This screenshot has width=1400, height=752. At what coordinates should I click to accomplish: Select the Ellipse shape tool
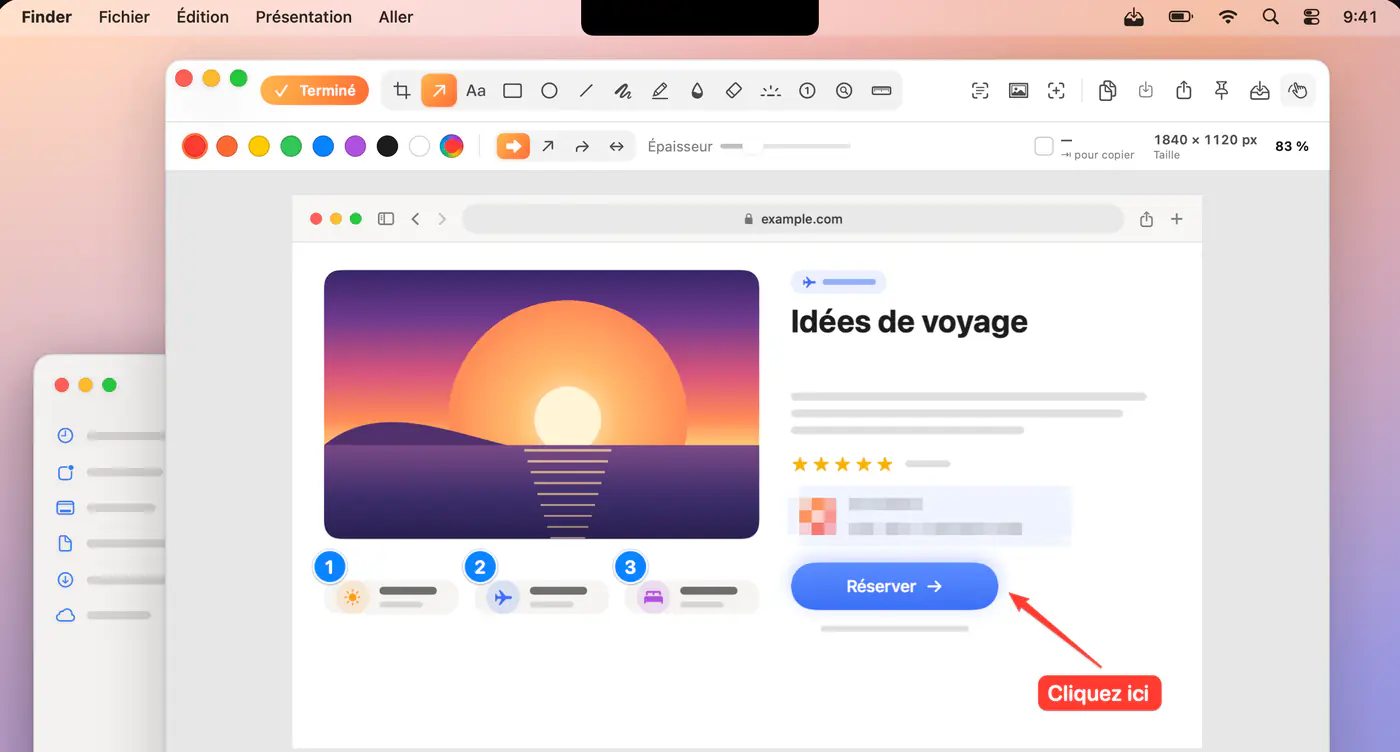coord(549,91)
